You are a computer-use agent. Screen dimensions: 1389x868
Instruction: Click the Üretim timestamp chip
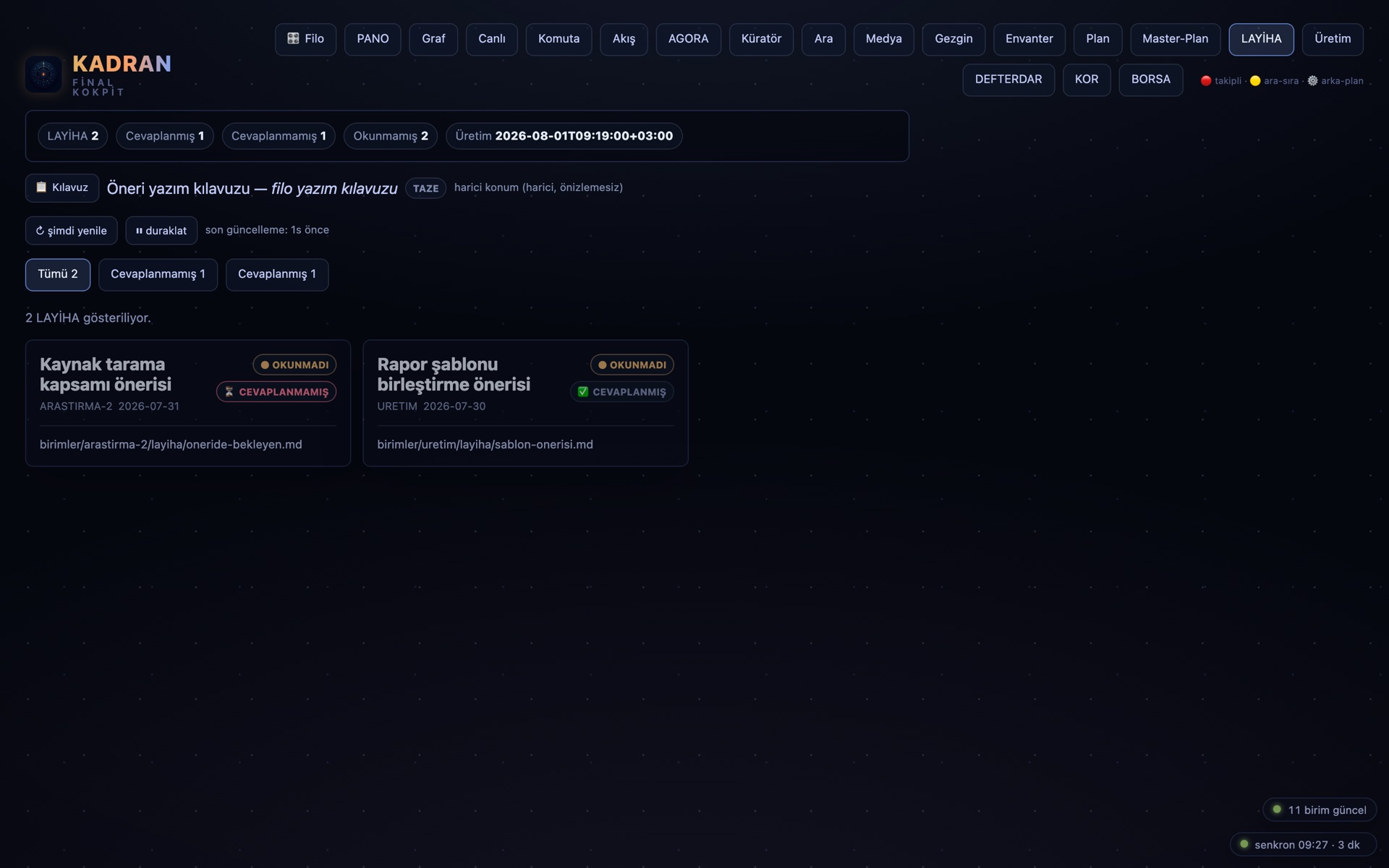pos(564,136)
